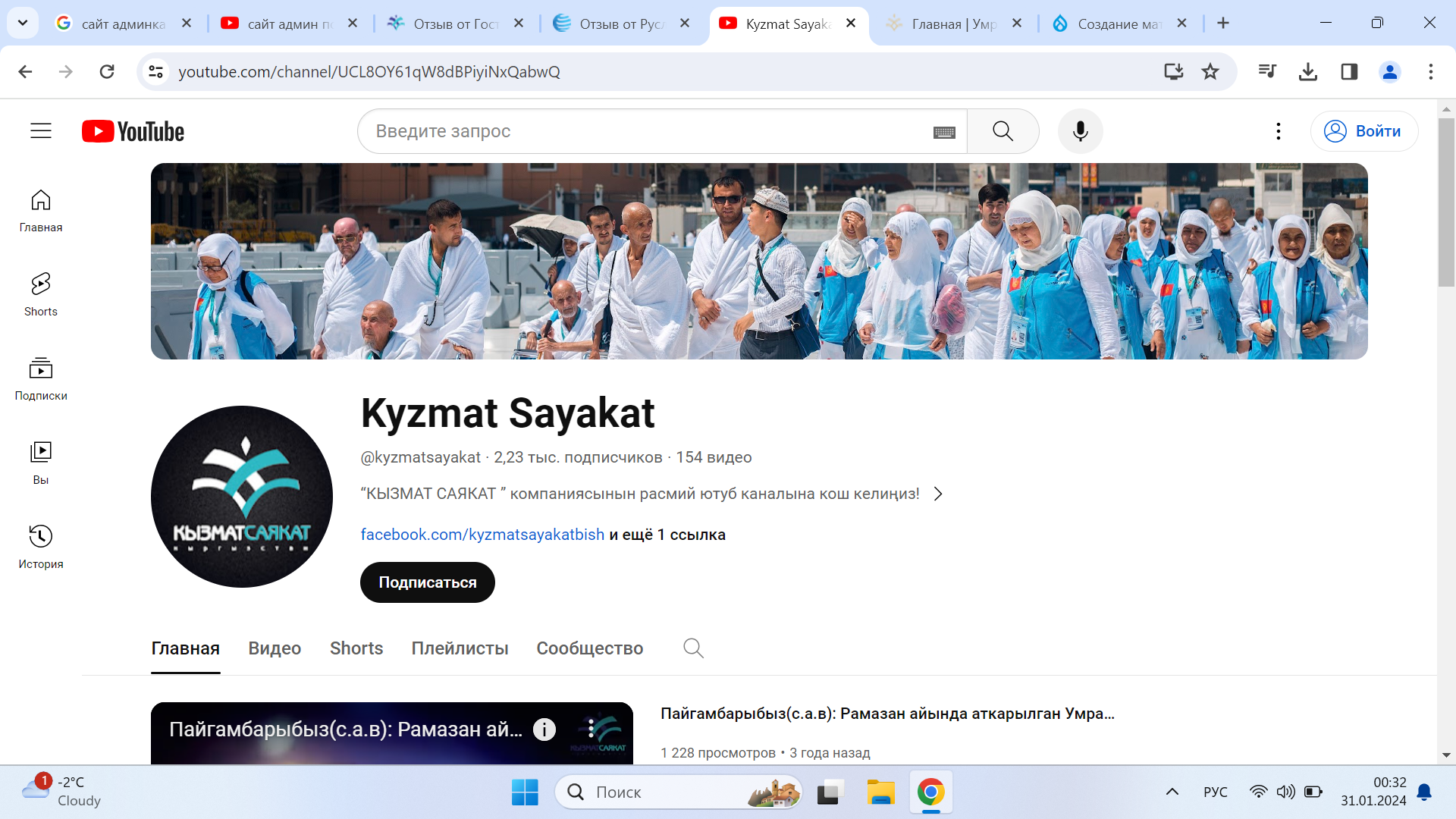This screenshot has width=1456, height=819.
Task: Switch to the Видео channel tab
Action: point(275,648)
